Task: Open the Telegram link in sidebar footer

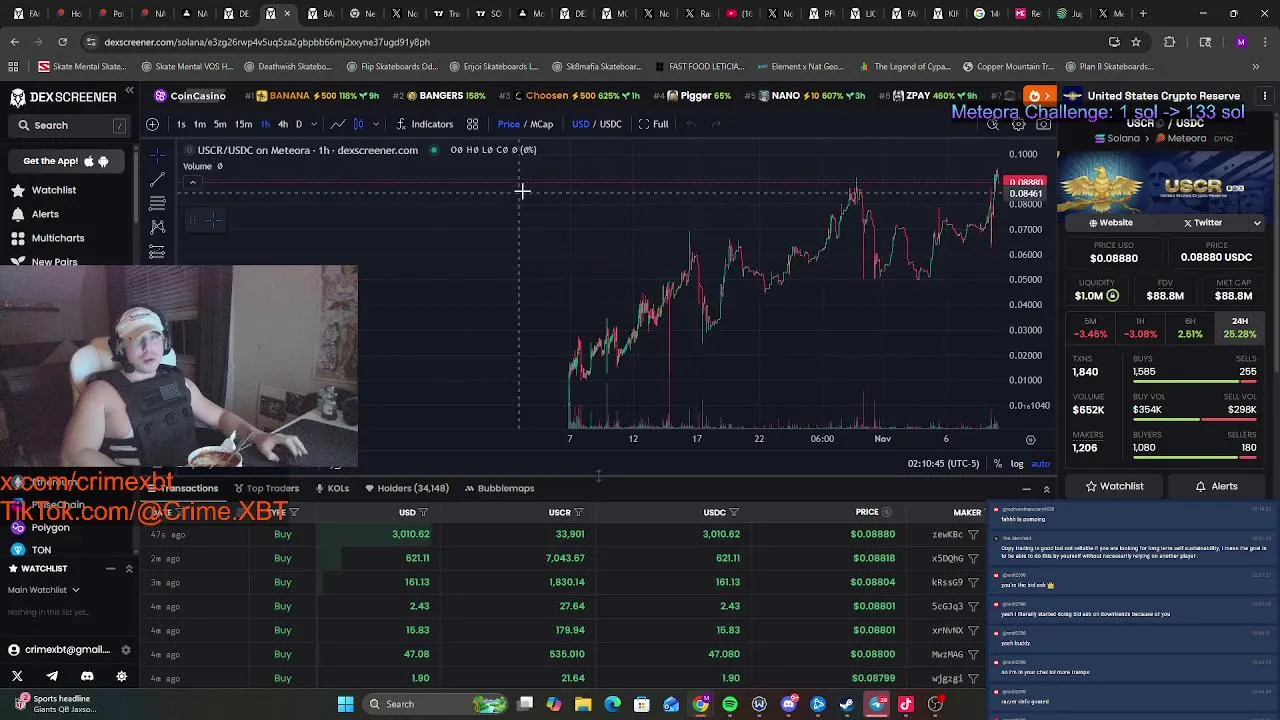Action: [52, 677]
